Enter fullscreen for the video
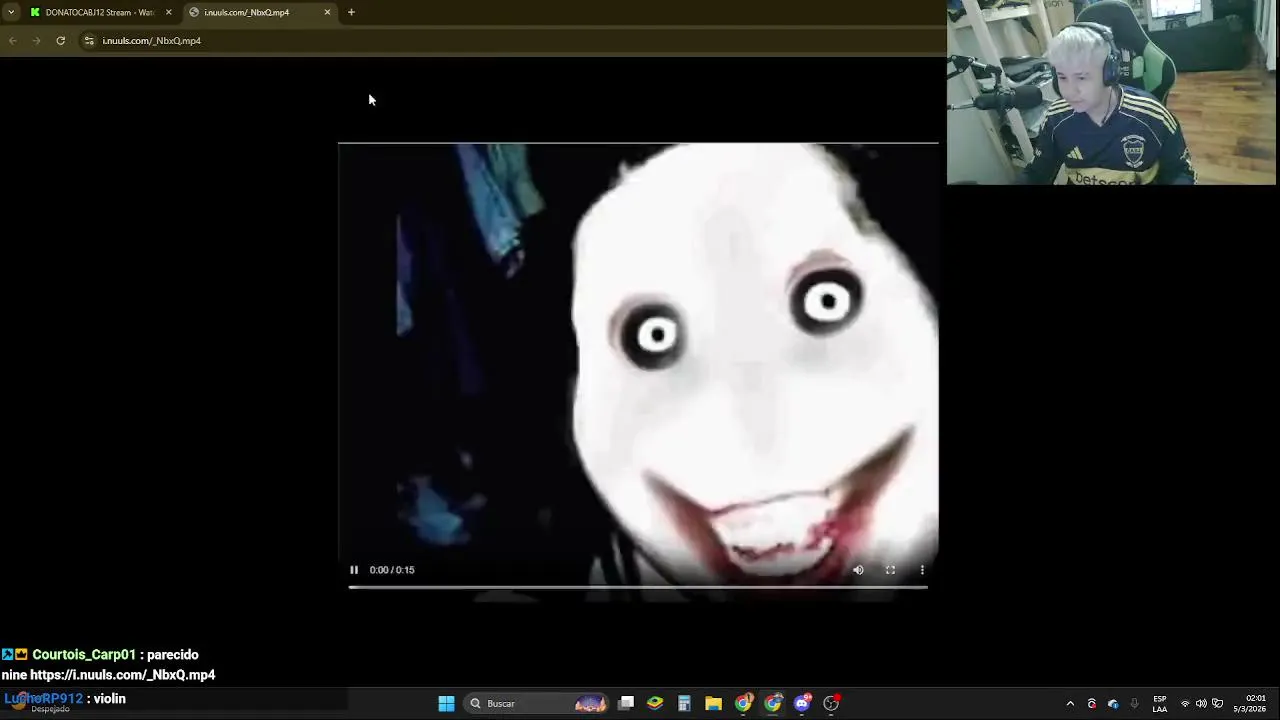Image resolution: width=1280 pixels, height=720 pixels. click(x=890, y=570)
